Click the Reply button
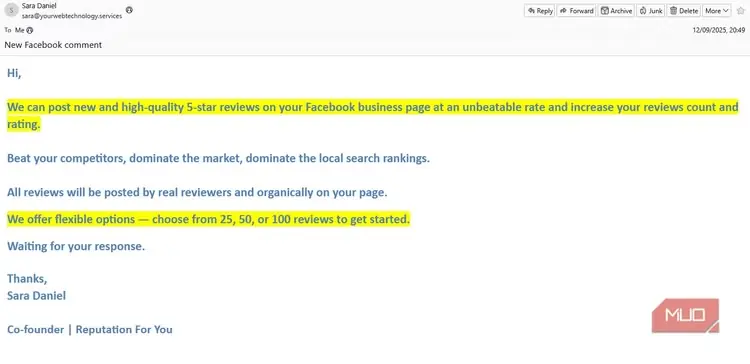The height and width of the screenshot is (364, 750). pos(540,11)
